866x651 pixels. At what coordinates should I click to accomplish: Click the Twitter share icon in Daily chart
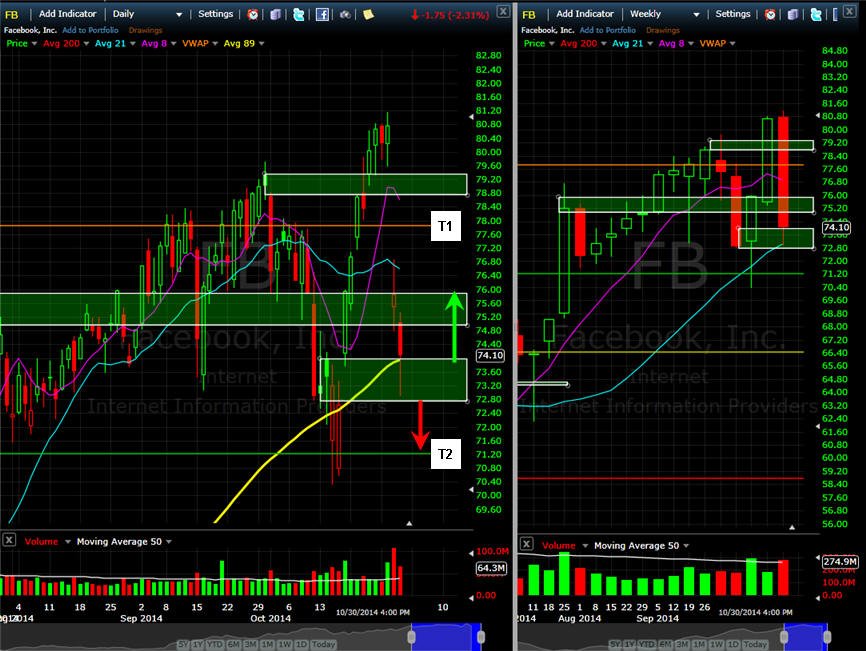299,14
